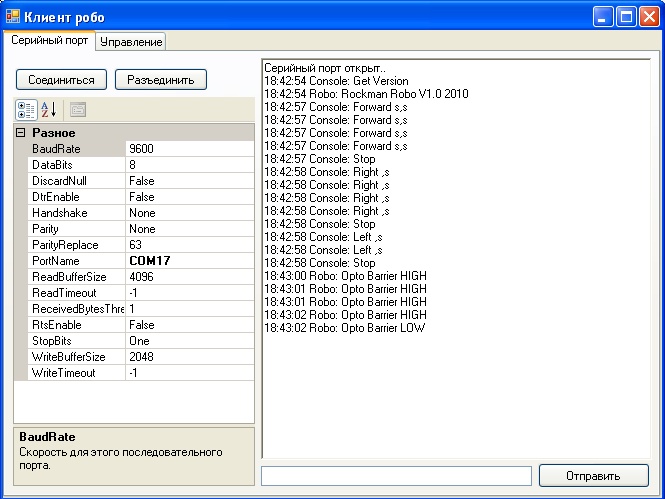Screen dimensions: 665x499
Task: Click the Categorized view icon in property grid
Action: pos(27,110)
